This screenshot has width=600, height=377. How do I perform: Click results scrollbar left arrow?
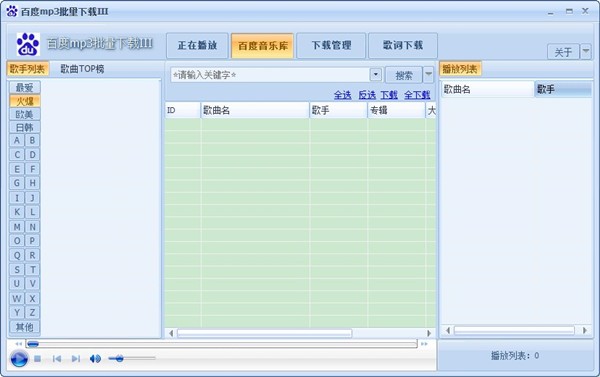tap(171, 333)
